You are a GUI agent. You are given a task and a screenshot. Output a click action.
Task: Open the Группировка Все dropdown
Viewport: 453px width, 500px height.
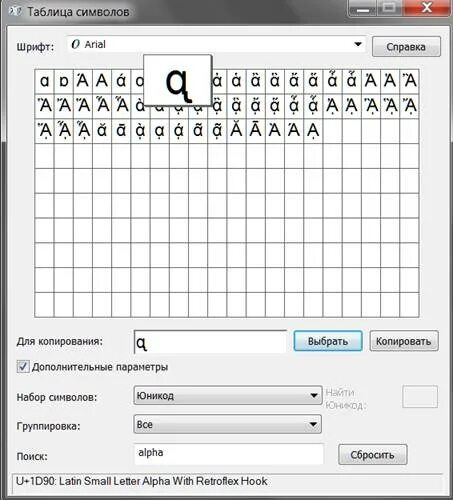click(x=228, y=424)
